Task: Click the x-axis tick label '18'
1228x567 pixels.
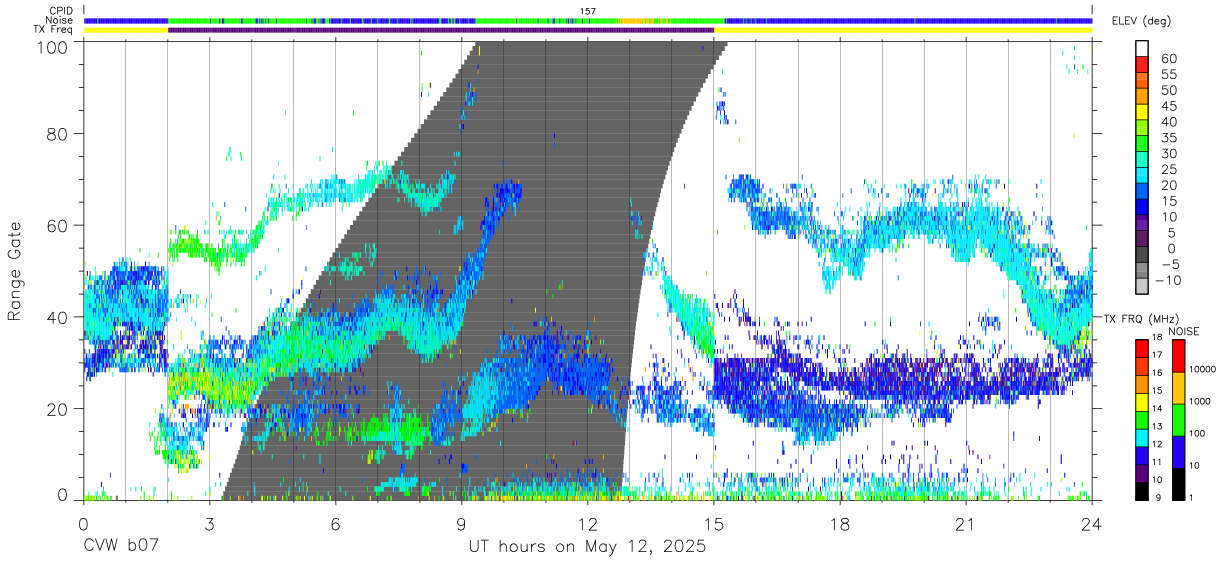Action: 840,524
